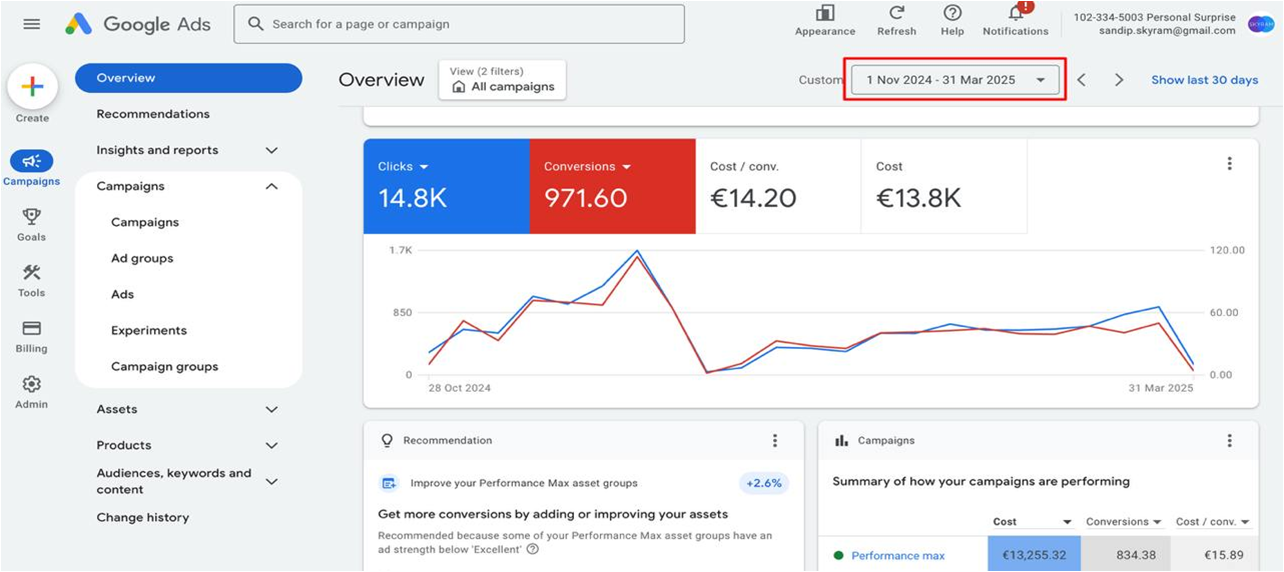Open Tools wrench icon
Screen dimensions: 1284x572
(x=31, y=272)
